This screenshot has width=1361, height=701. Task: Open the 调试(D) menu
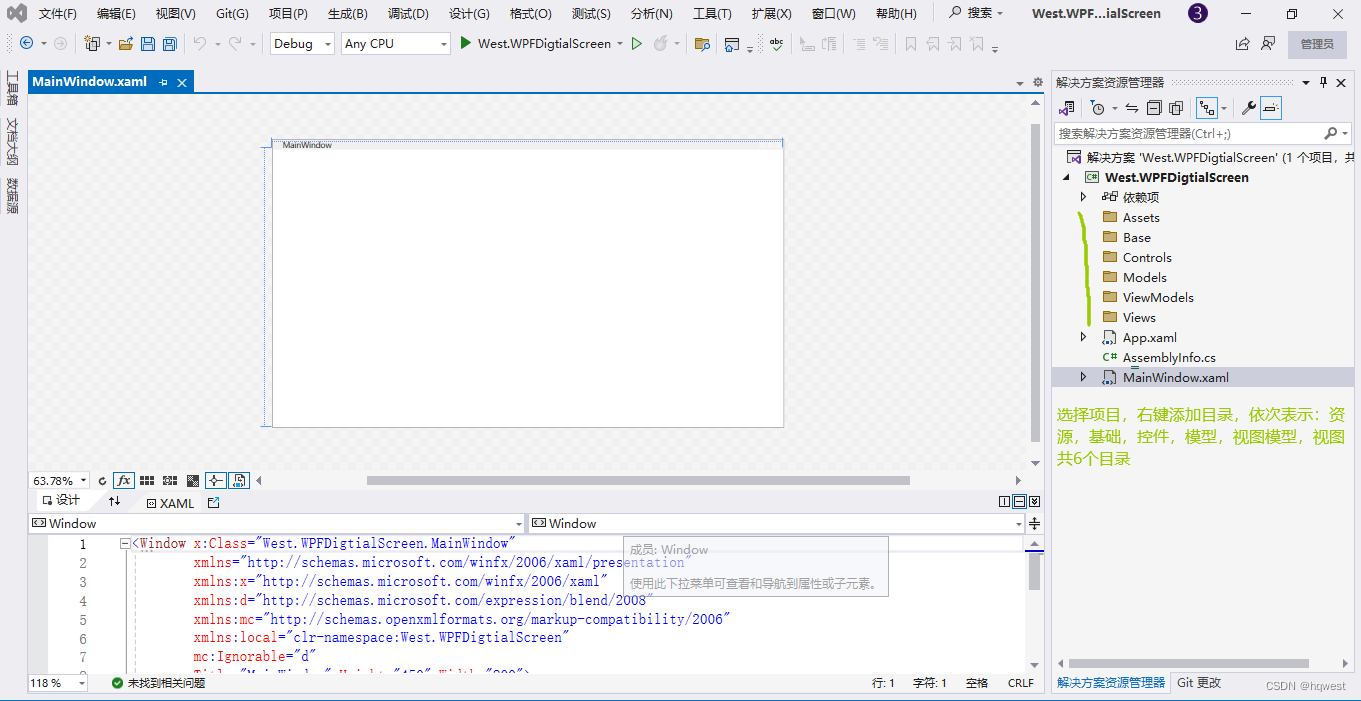pyautogui.click(x=408, y=14)
